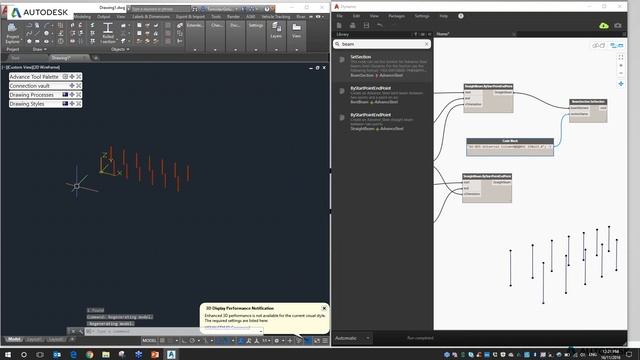This screenshot has width=640, height=360.
Task: Click the command line customize wrench icon
Action: click(81, 331)
